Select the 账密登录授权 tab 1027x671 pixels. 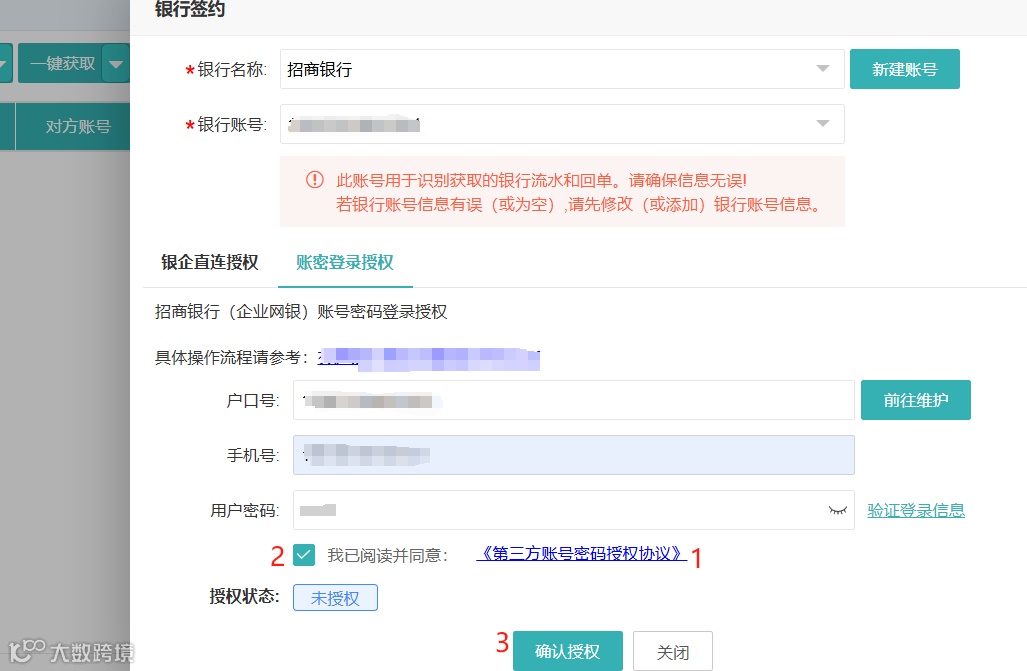(345, 262)
